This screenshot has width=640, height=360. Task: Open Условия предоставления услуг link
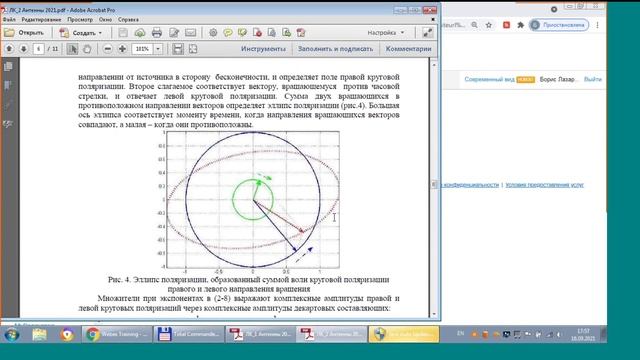click(544, 185)
